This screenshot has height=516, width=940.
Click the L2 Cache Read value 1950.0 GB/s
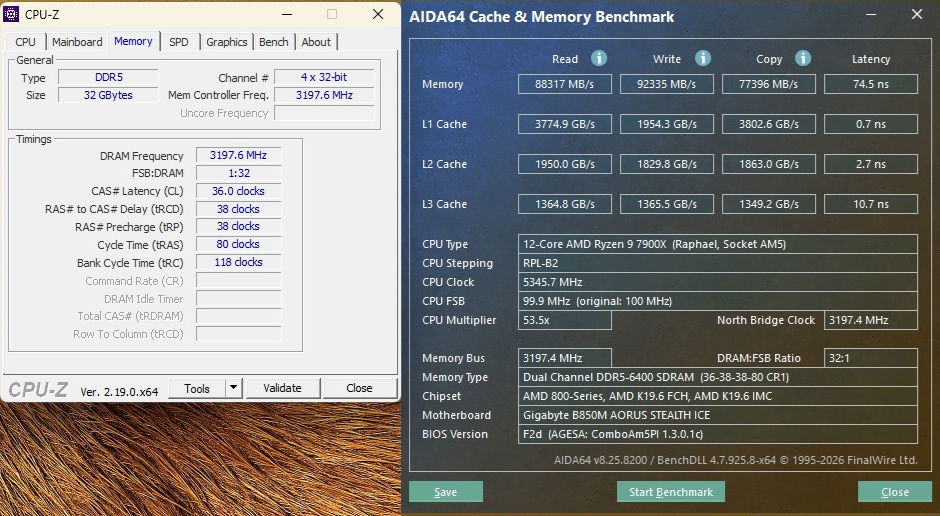[x=565, y=164]
